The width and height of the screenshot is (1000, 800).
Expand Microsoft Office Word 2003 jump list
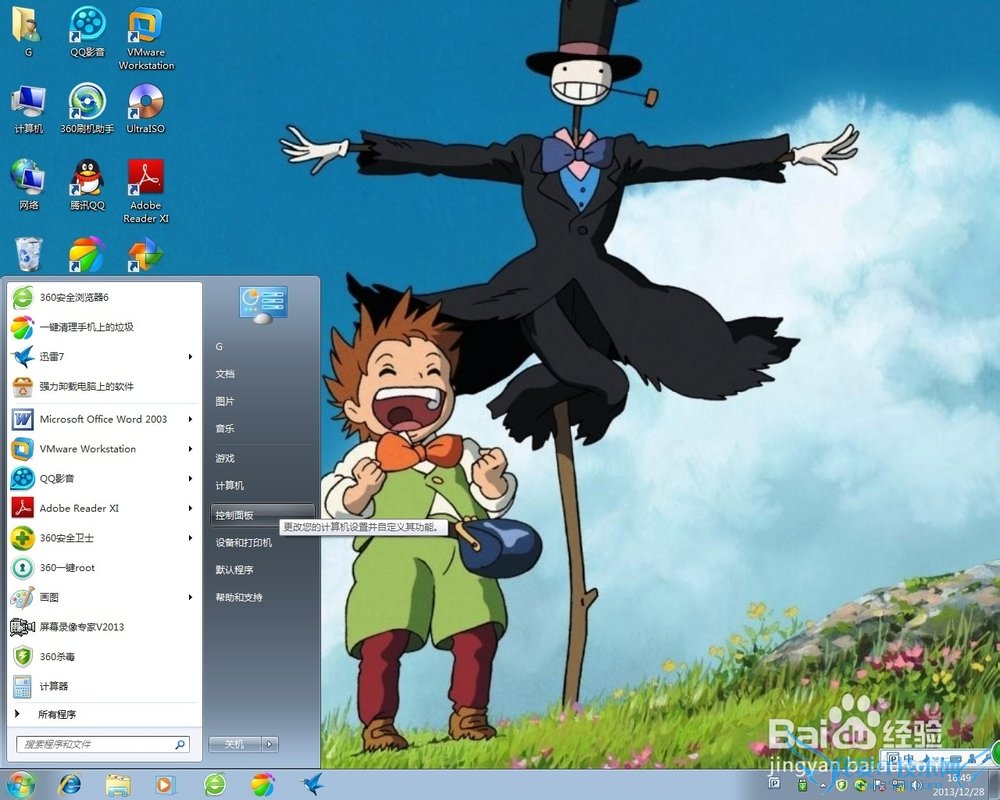[190, 419]
